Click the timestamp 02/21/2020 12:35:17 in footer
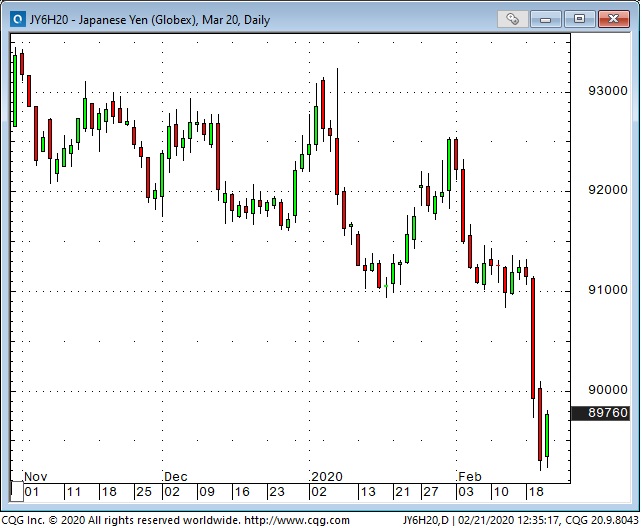This screenshot has height=528, width=642. [508, 521]
